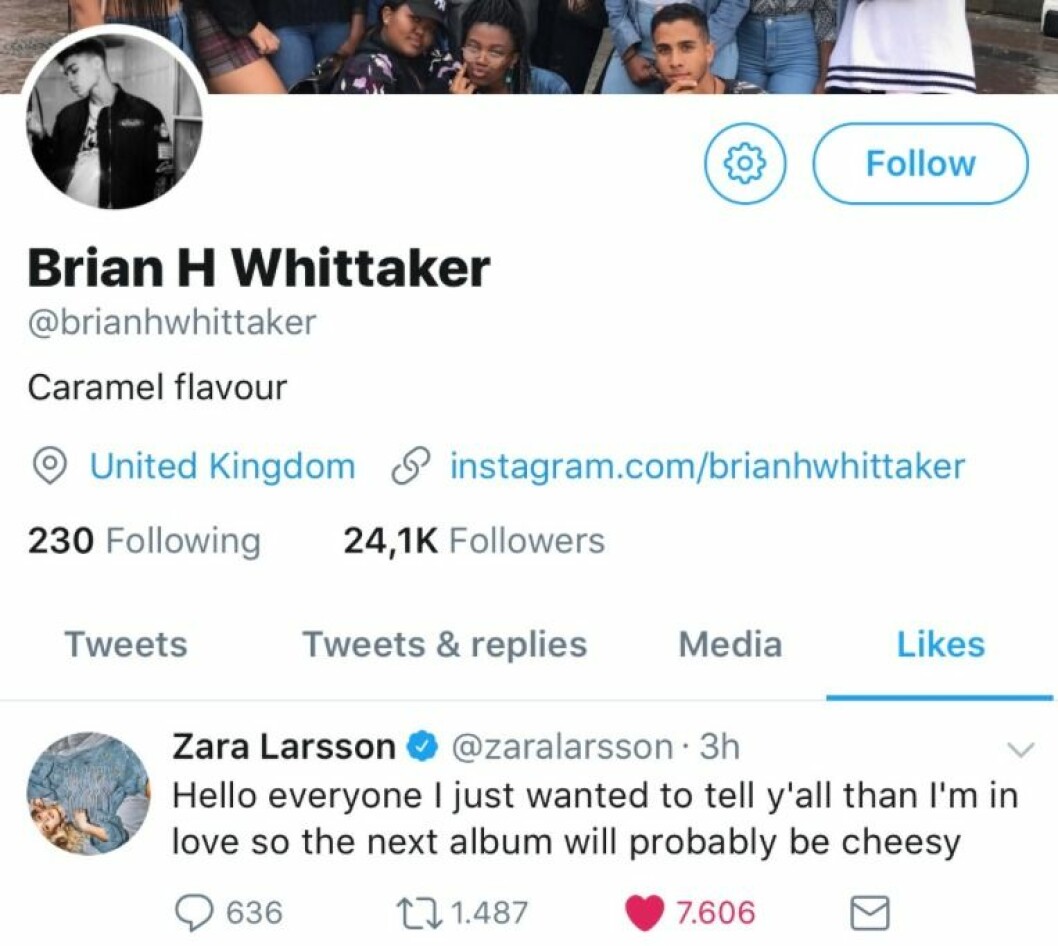Open the United Kingdom location link

223,466
